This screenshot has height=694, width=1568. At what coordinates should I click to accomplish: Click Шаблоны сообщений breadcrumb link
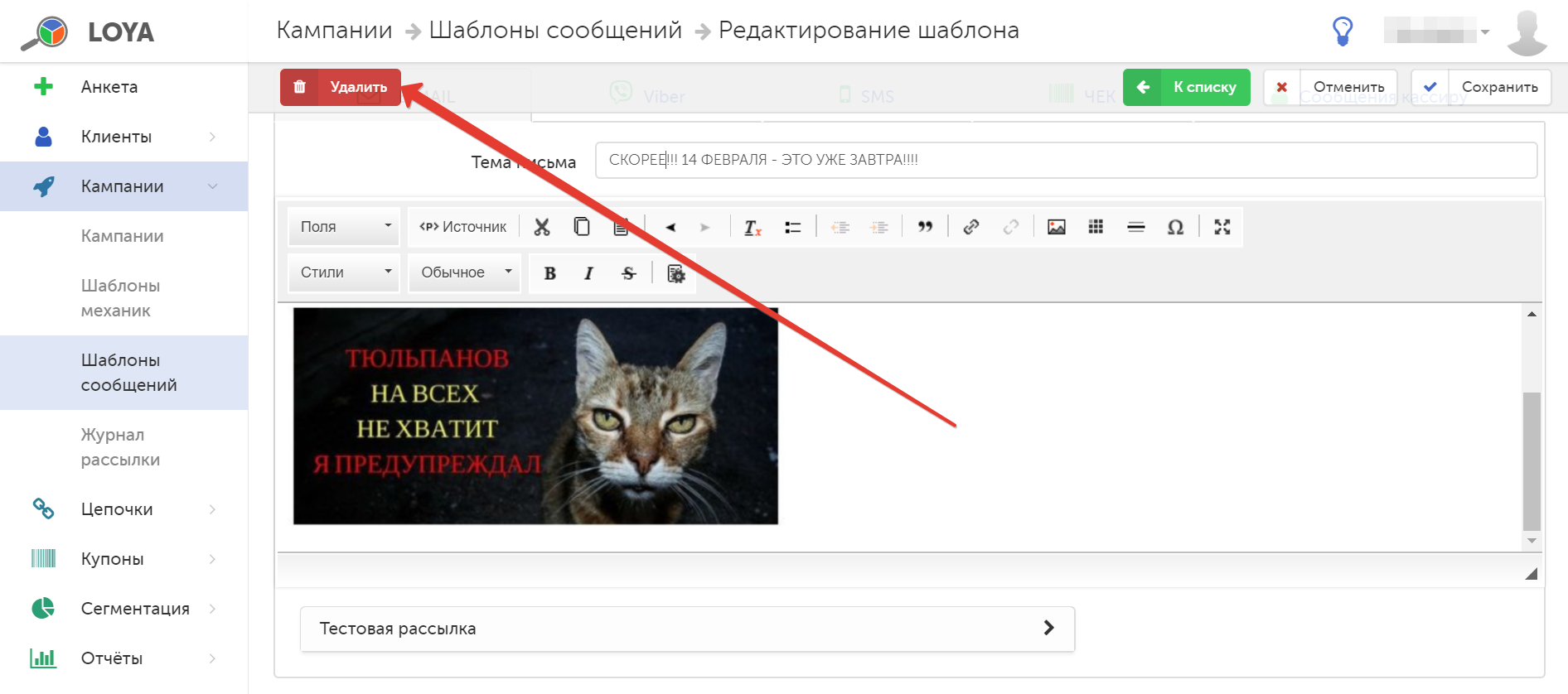[x=555, y=31]
